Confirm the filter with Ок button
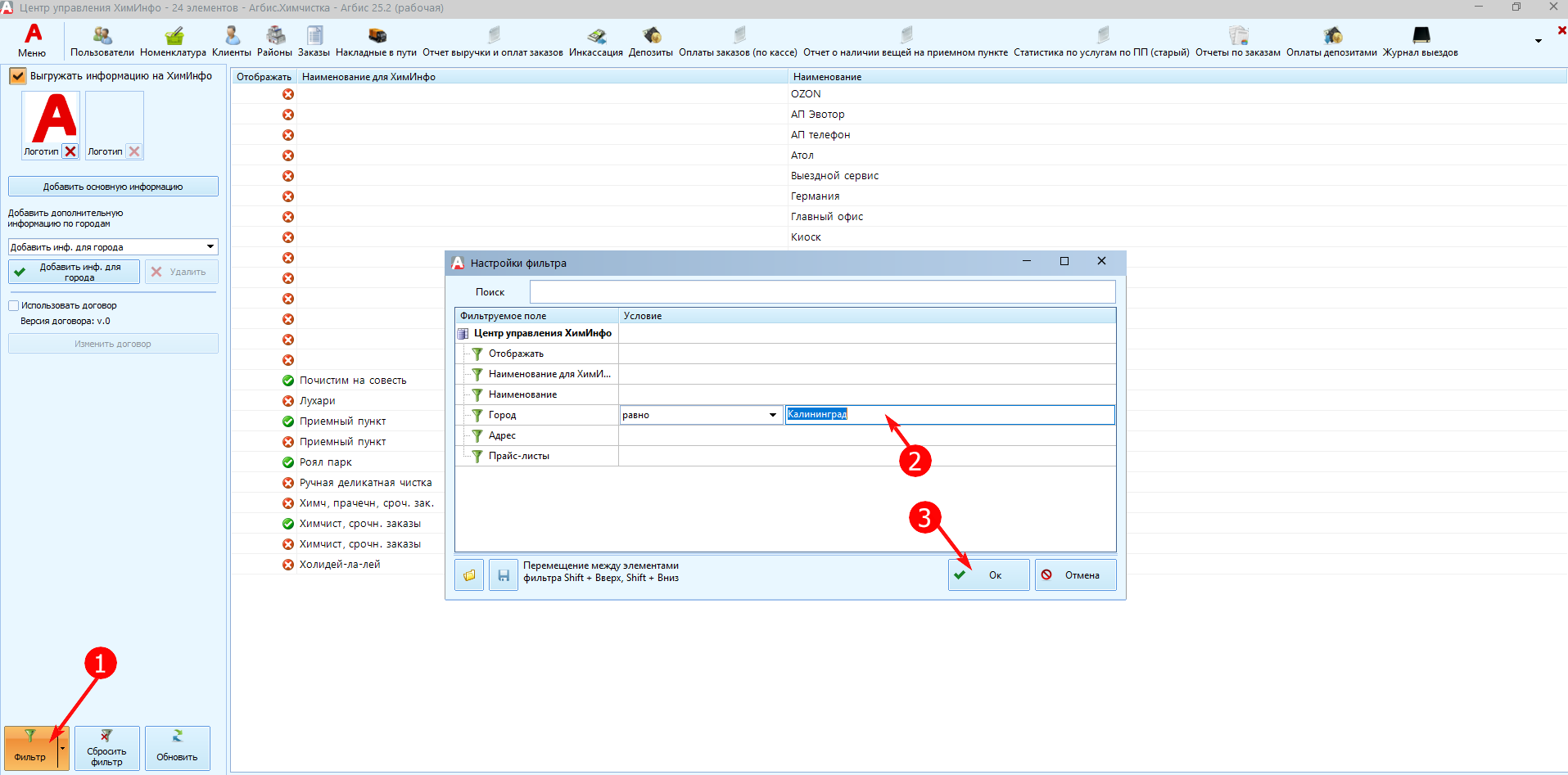The height and width of the screenshot is (775, 1568). tap(988, 575)
